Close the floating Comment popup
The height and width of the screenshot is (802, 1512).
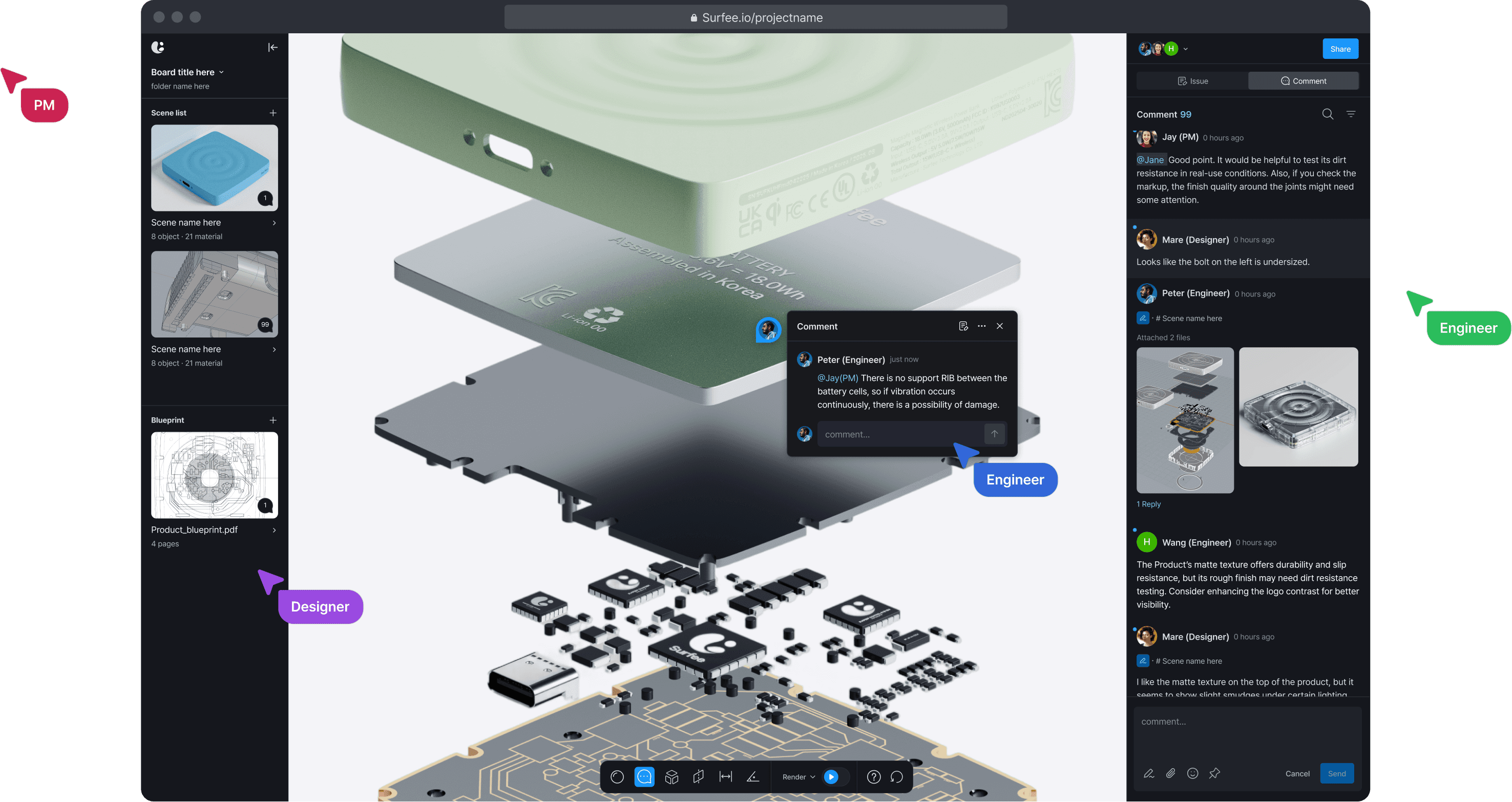coord(1000,326)
